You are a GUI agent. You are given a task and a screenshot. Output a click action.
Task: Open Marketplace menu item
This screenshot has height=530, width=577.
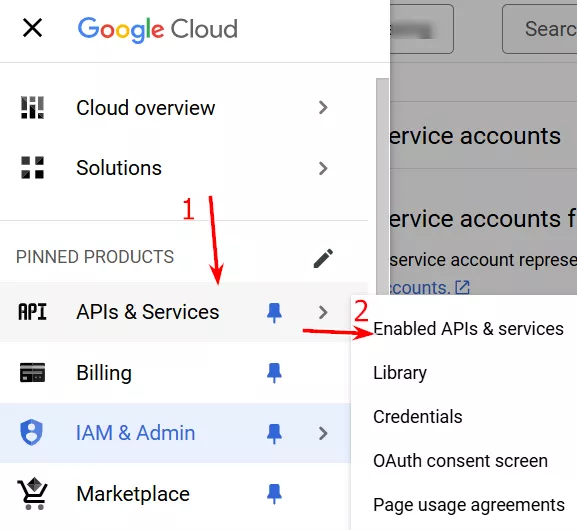175,494
